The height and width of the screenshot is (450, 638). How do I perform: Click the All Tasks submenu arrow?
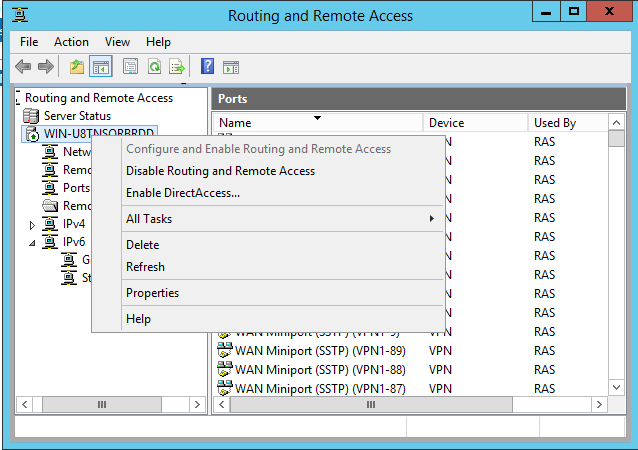(432, 219)
